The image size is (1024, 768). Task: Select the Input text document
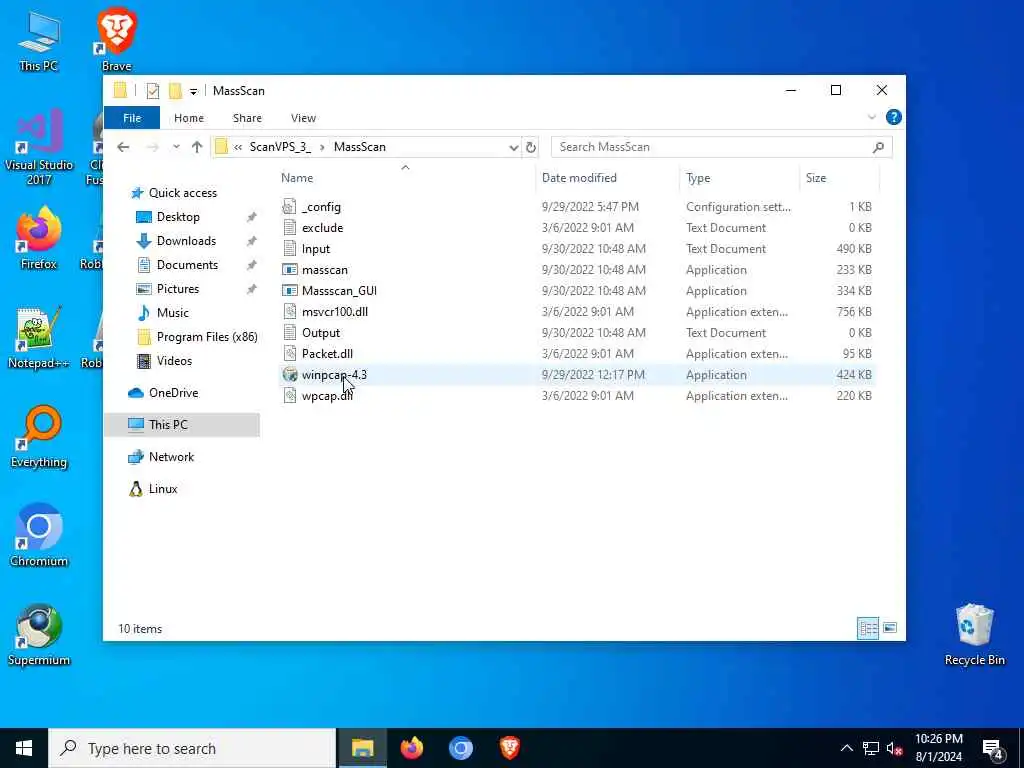315,249
